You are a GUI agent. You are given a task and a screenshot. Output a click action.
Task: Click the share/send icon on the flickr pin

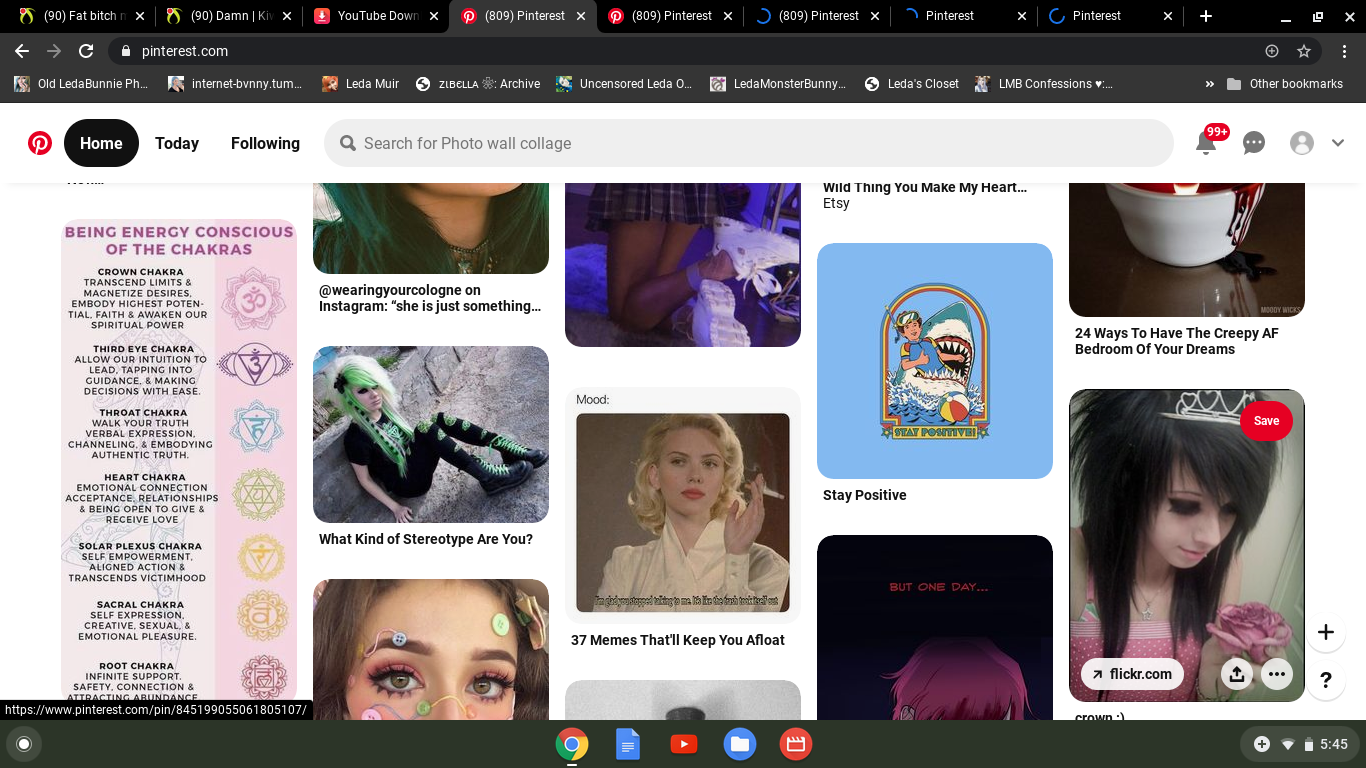[1237, 674]
